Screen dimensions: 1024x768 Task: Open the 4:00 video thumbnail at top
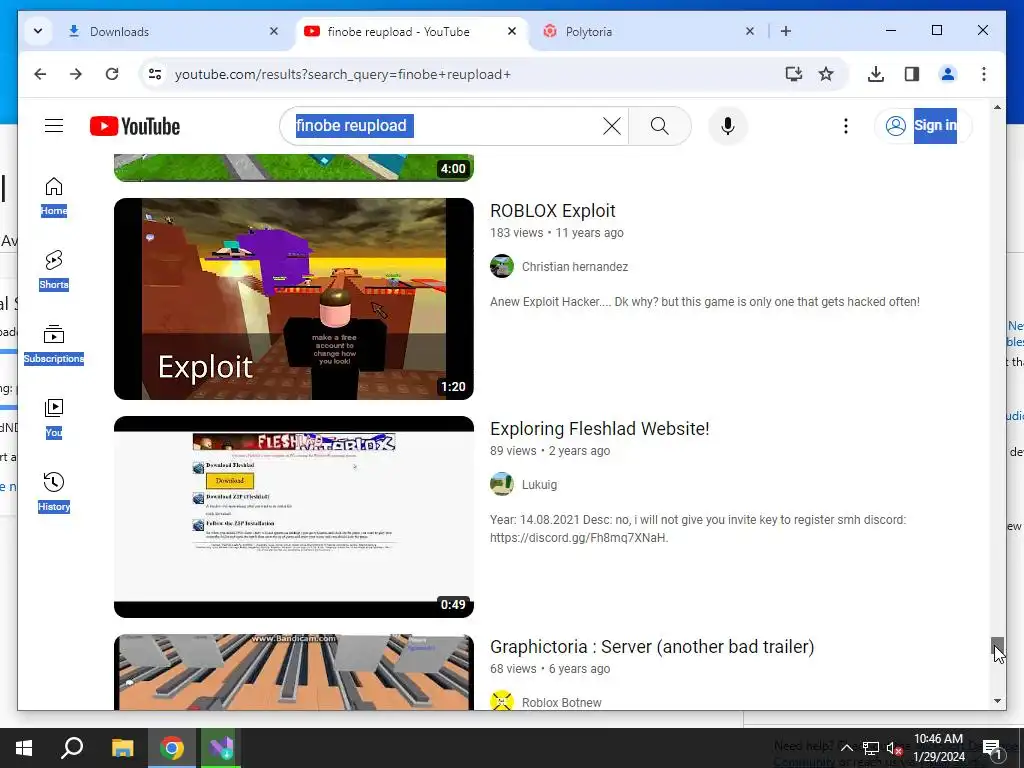coord(294,167)
